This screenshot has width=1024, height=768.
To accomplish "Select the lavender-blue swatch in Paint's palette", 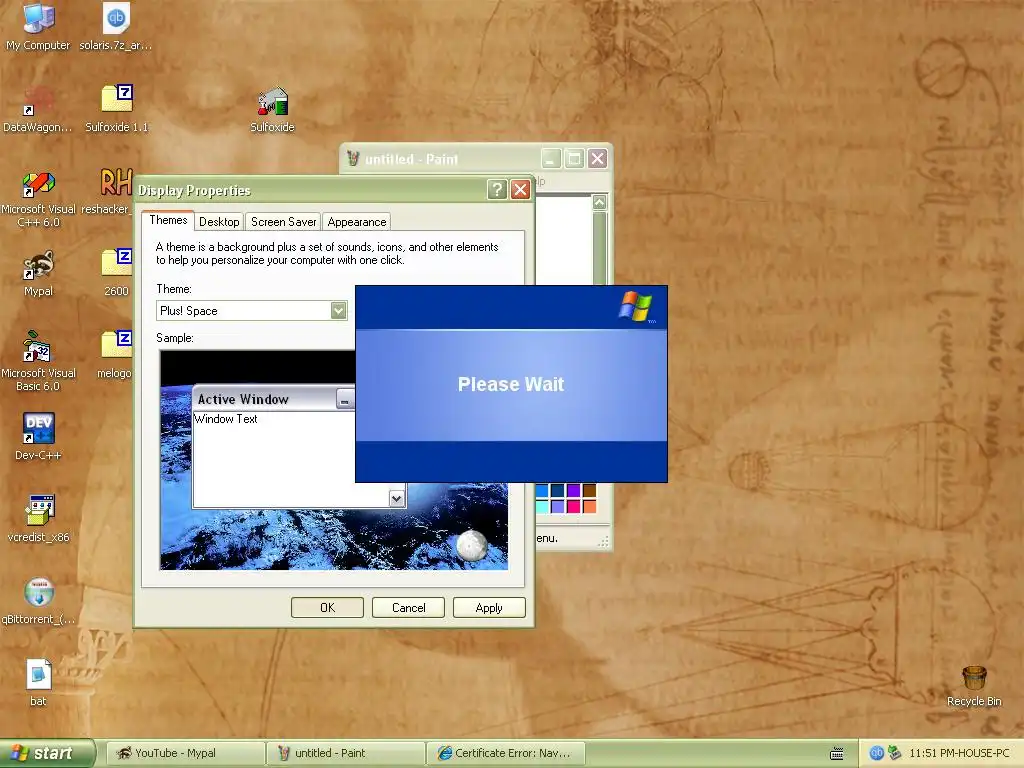I will click(558, 506).
